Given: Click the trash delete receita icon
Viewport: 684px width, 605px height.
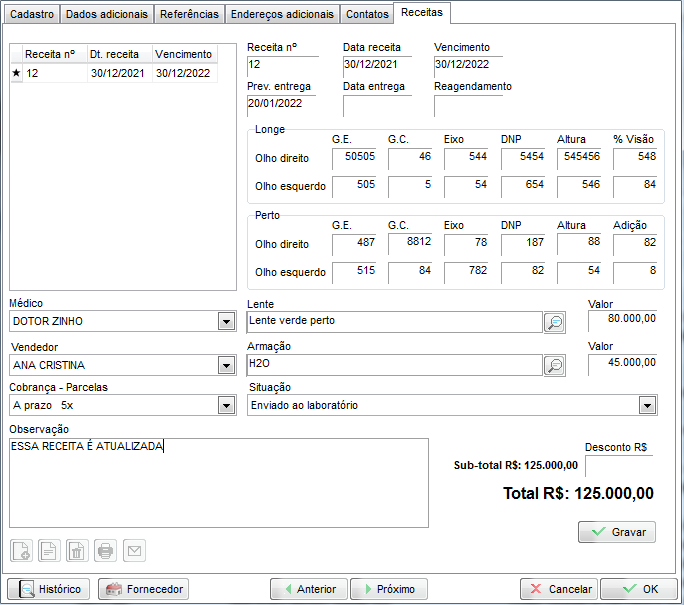Looking at the screenshot, I should pyautogui.click(x=77, y=550).
